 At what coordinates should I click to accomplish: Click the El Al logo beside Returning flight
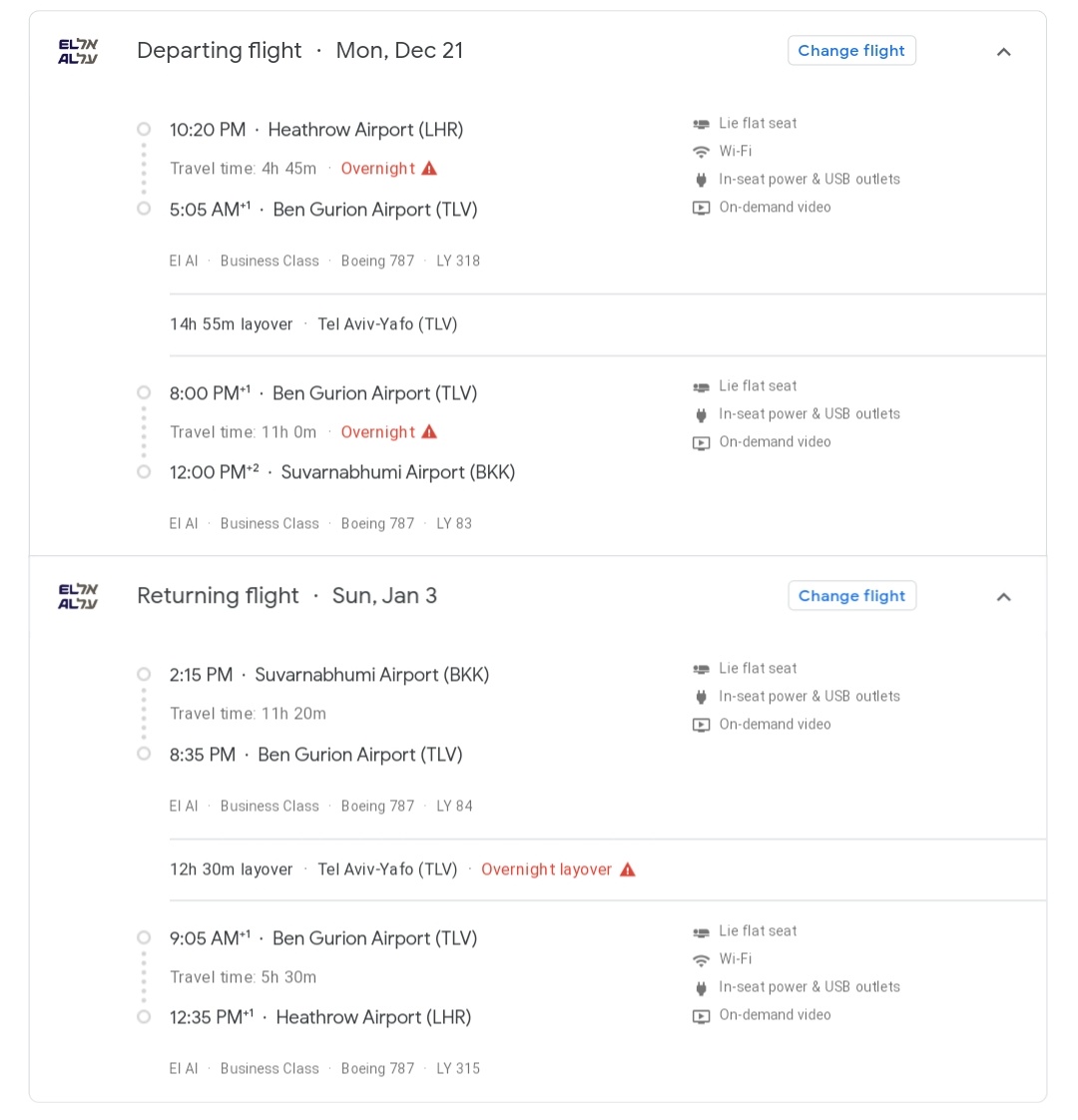click(x=78, y=596)
